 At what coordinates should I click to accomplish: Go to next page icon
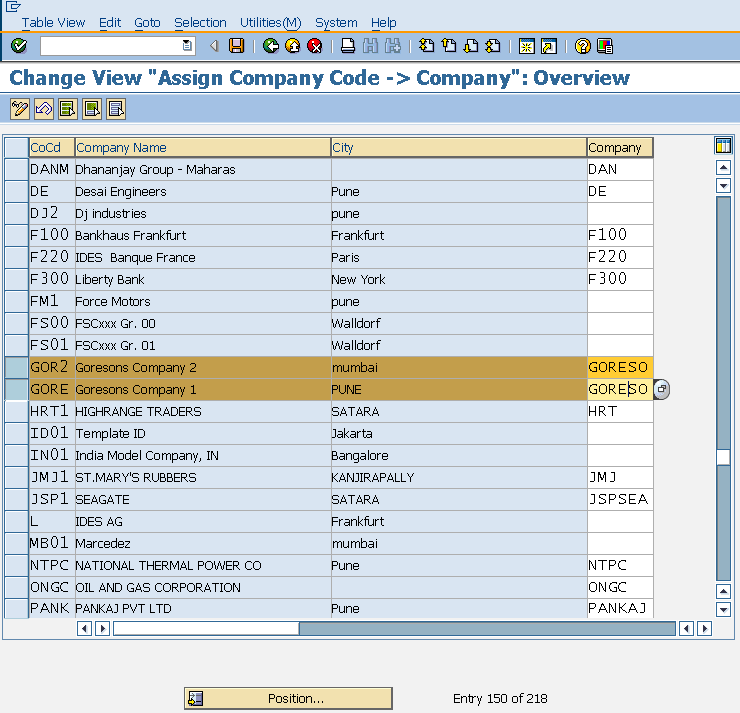pos(471,46)
